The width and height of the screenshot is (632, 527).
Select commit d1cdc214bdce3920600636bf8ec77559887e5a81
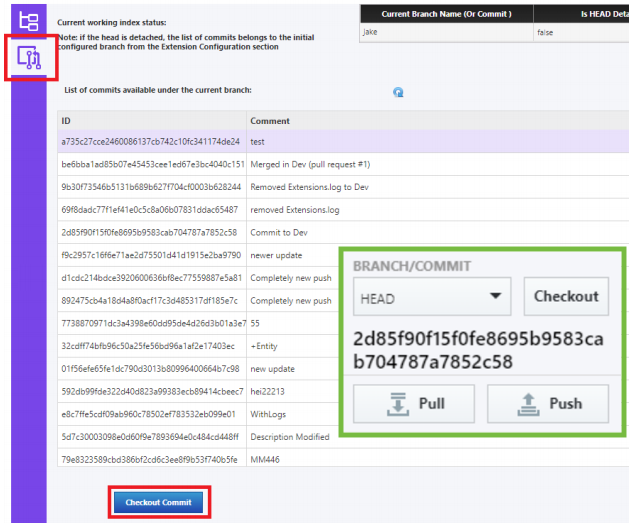tap(198, 278)
